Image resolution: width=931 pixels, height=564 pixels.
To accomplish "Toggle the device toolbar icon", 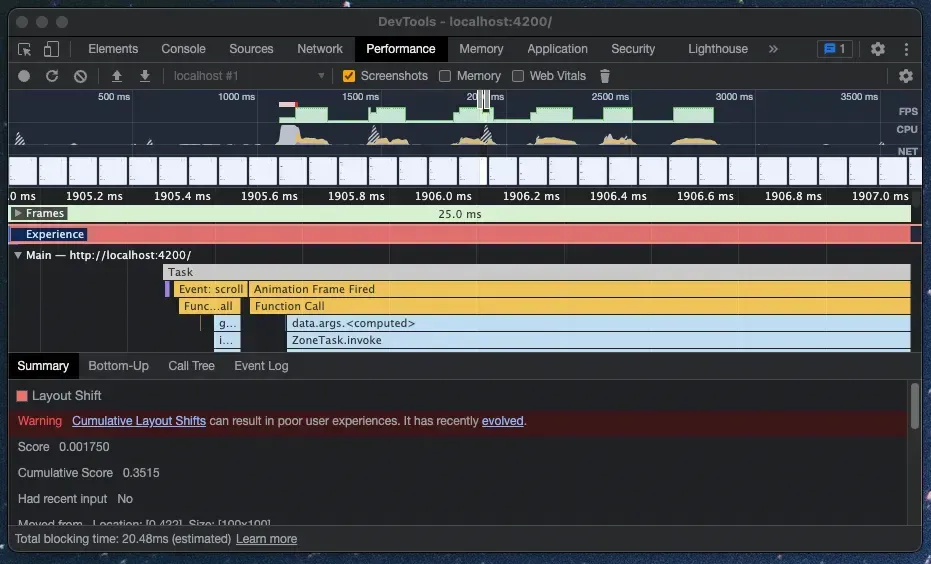I will point(51,49).
